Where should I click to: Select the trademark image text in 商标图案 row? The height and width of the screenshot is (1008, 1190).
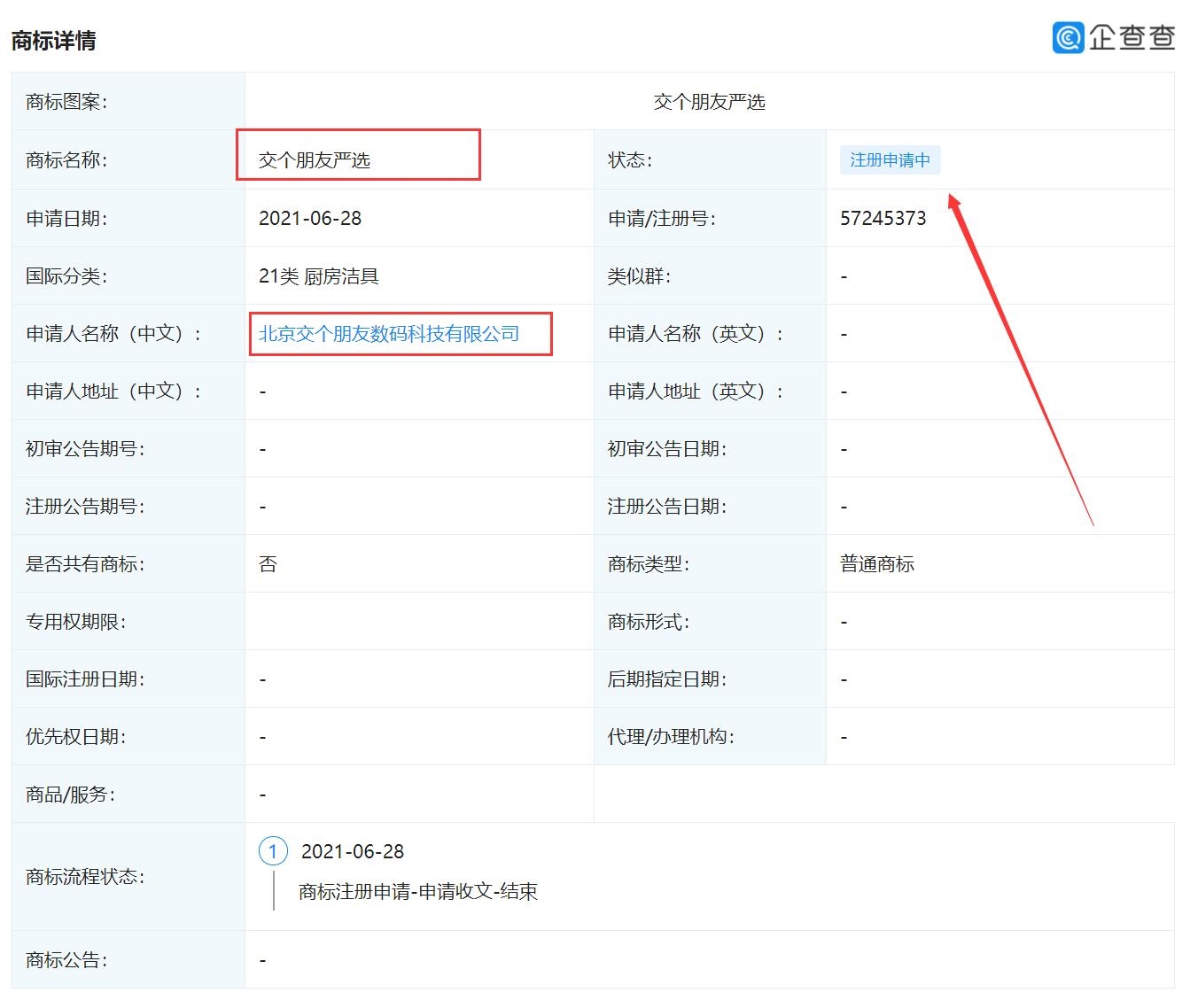point(709,103)
